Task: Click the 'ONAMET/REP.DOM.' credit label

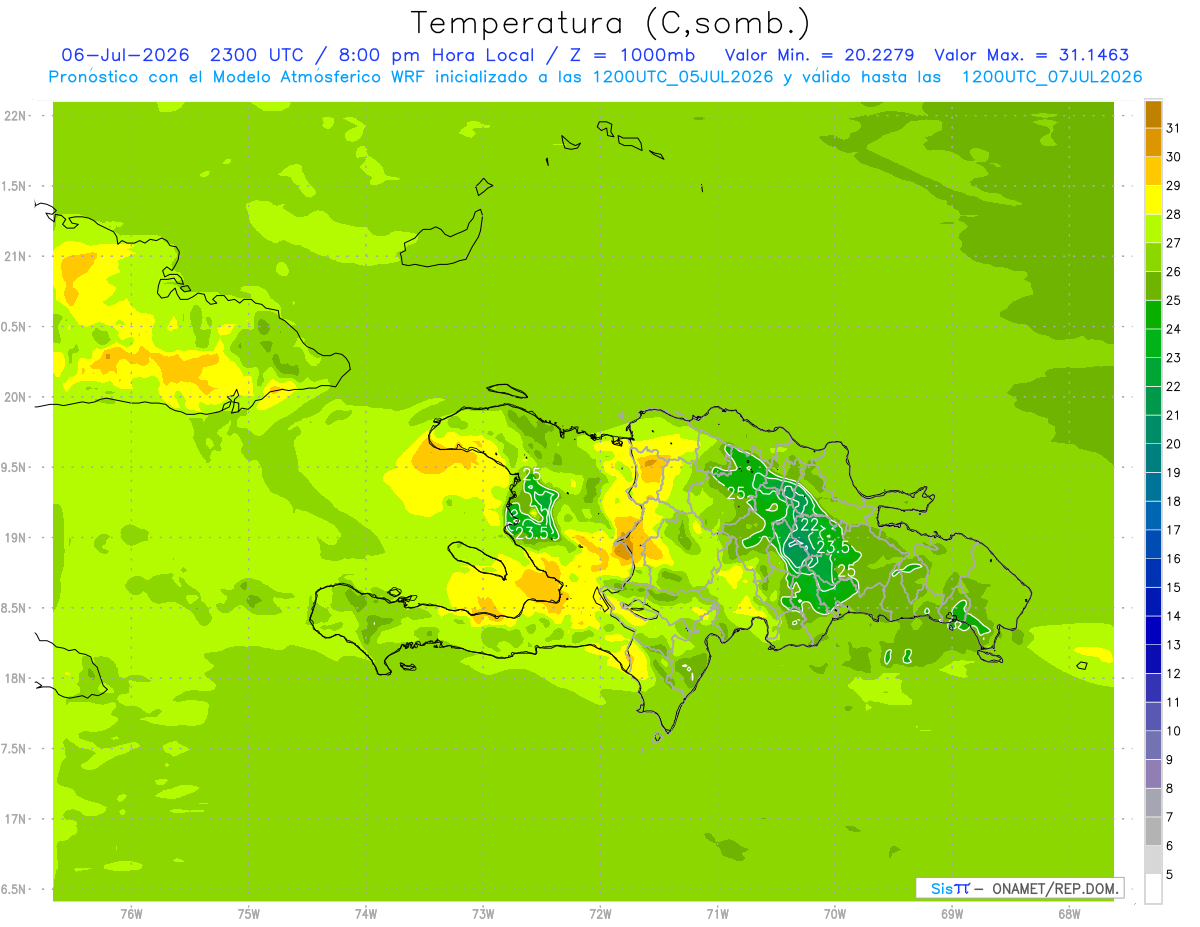Action: [x=1056, y=888]
